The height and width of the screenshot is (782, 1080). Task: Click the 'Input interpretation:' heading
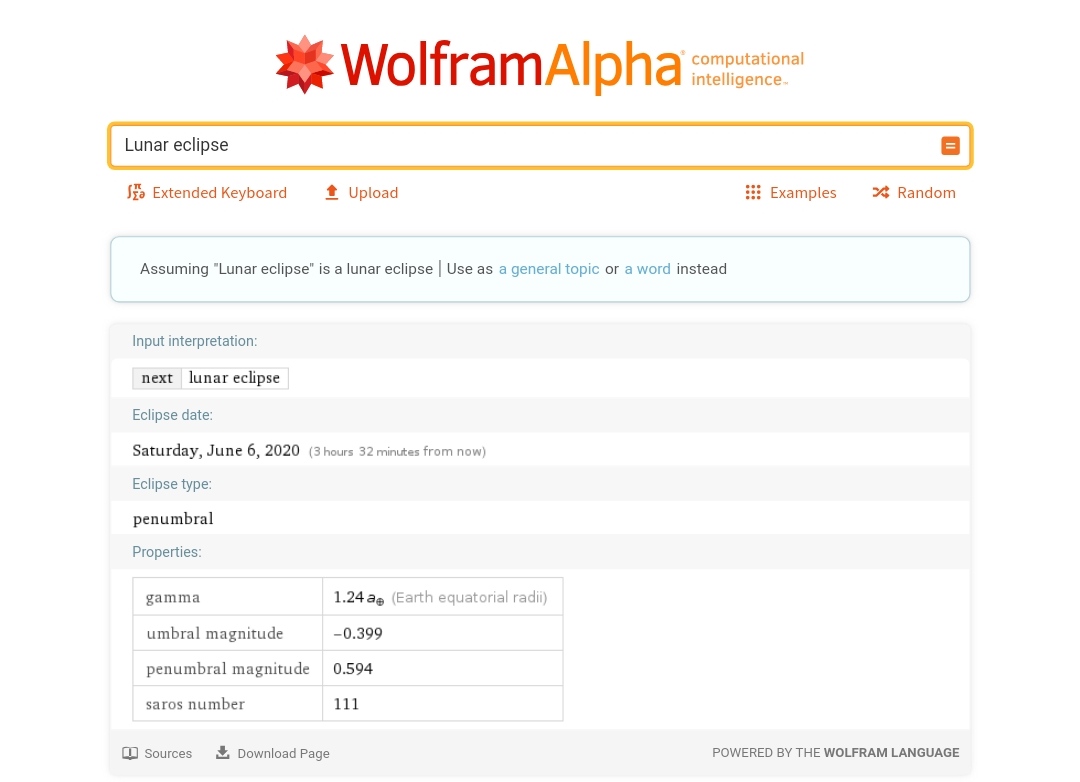click(194, 341)
